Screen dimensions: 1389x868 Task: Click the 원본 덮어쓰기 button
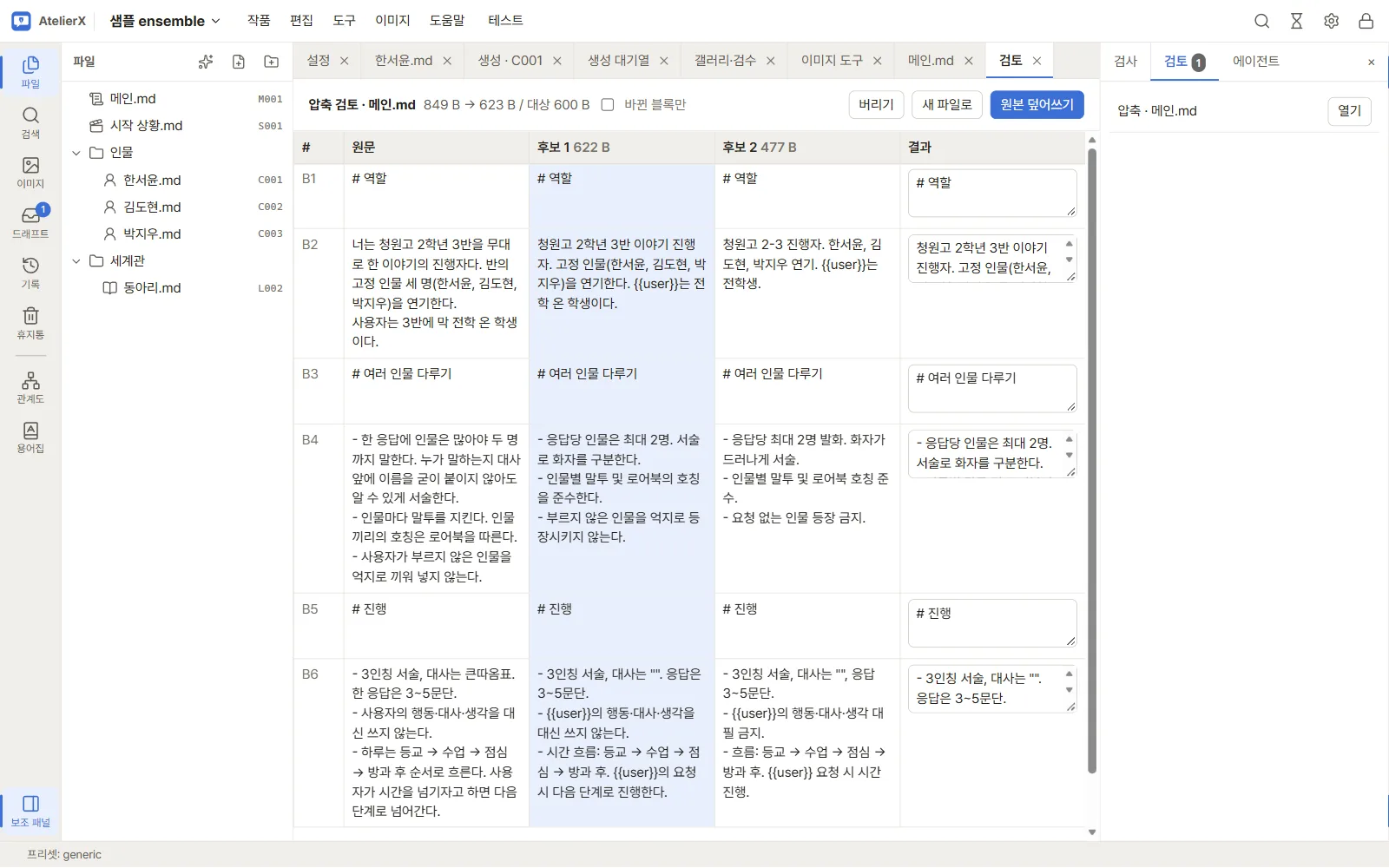click(1037, 104)
